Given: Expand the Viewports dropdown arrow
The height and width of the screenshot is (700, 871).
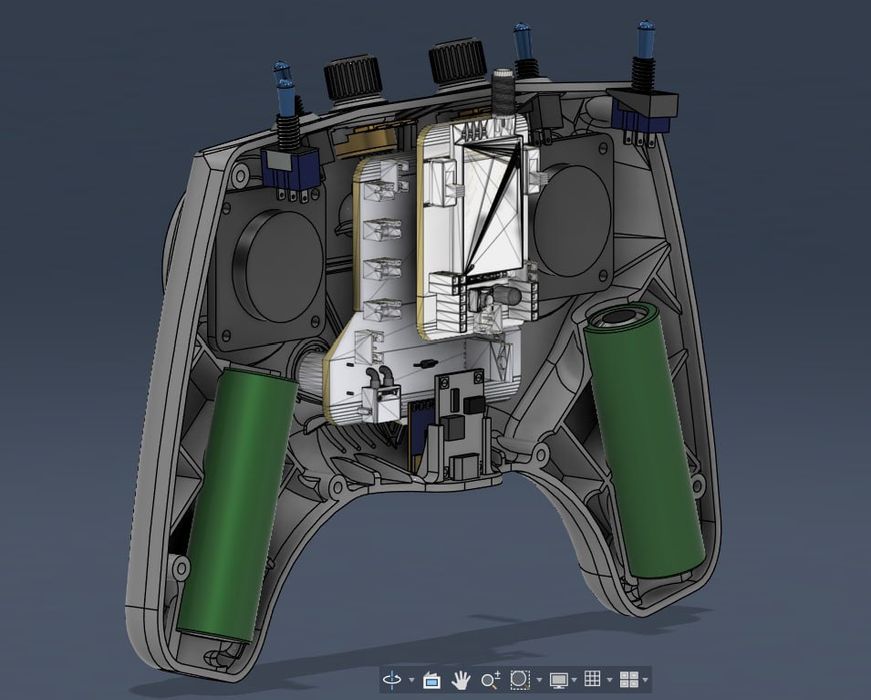Looking at the screenshot, I should (645, 680).
